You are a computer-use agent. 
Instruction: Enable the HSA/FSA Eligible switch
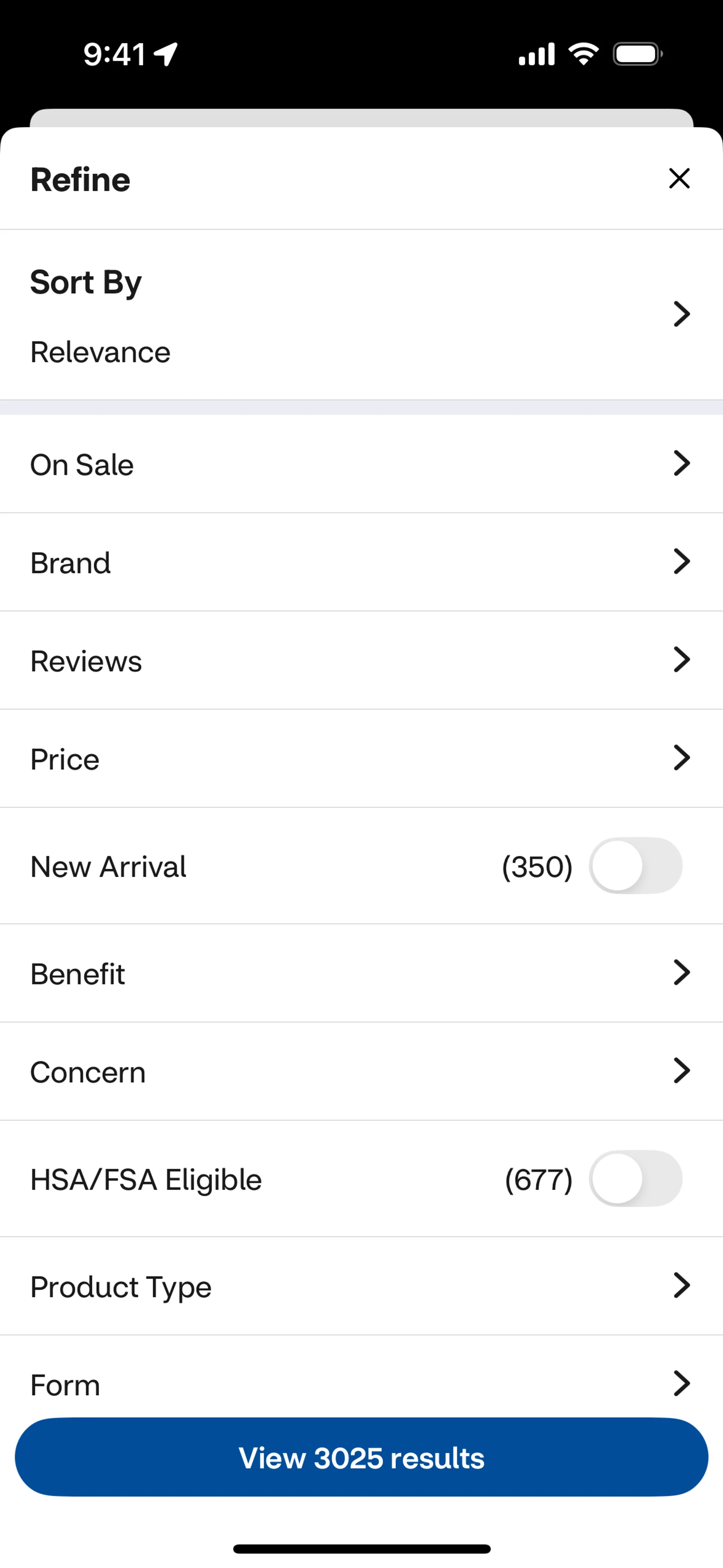click(x=635, y=1178)
